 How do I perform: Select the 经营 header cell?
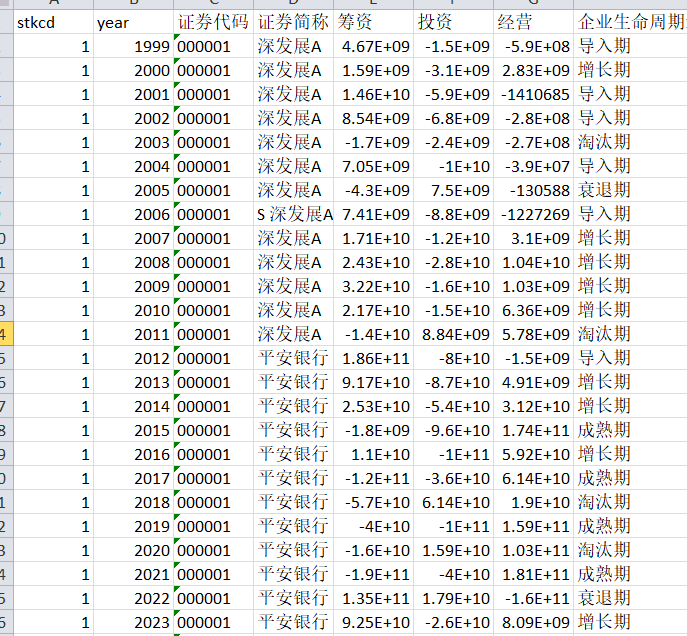point(533,22)
